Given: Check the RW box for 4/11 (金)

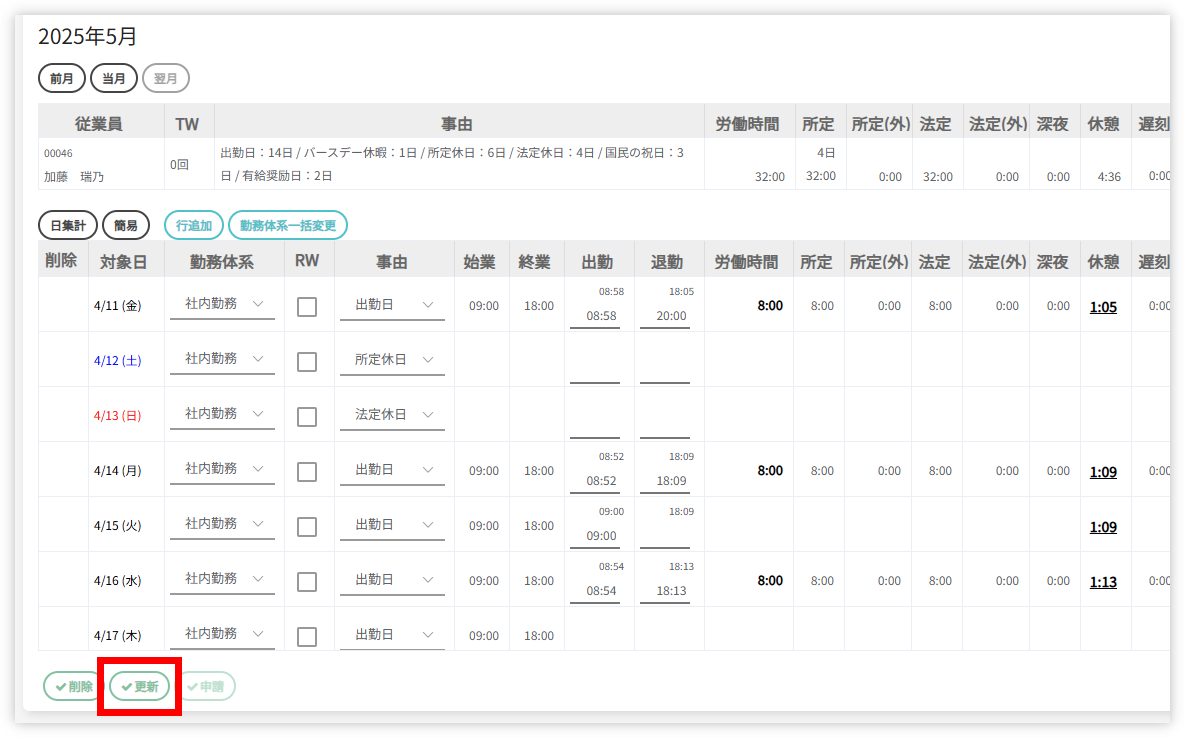Looking at the screenshot, I should 307,307.
